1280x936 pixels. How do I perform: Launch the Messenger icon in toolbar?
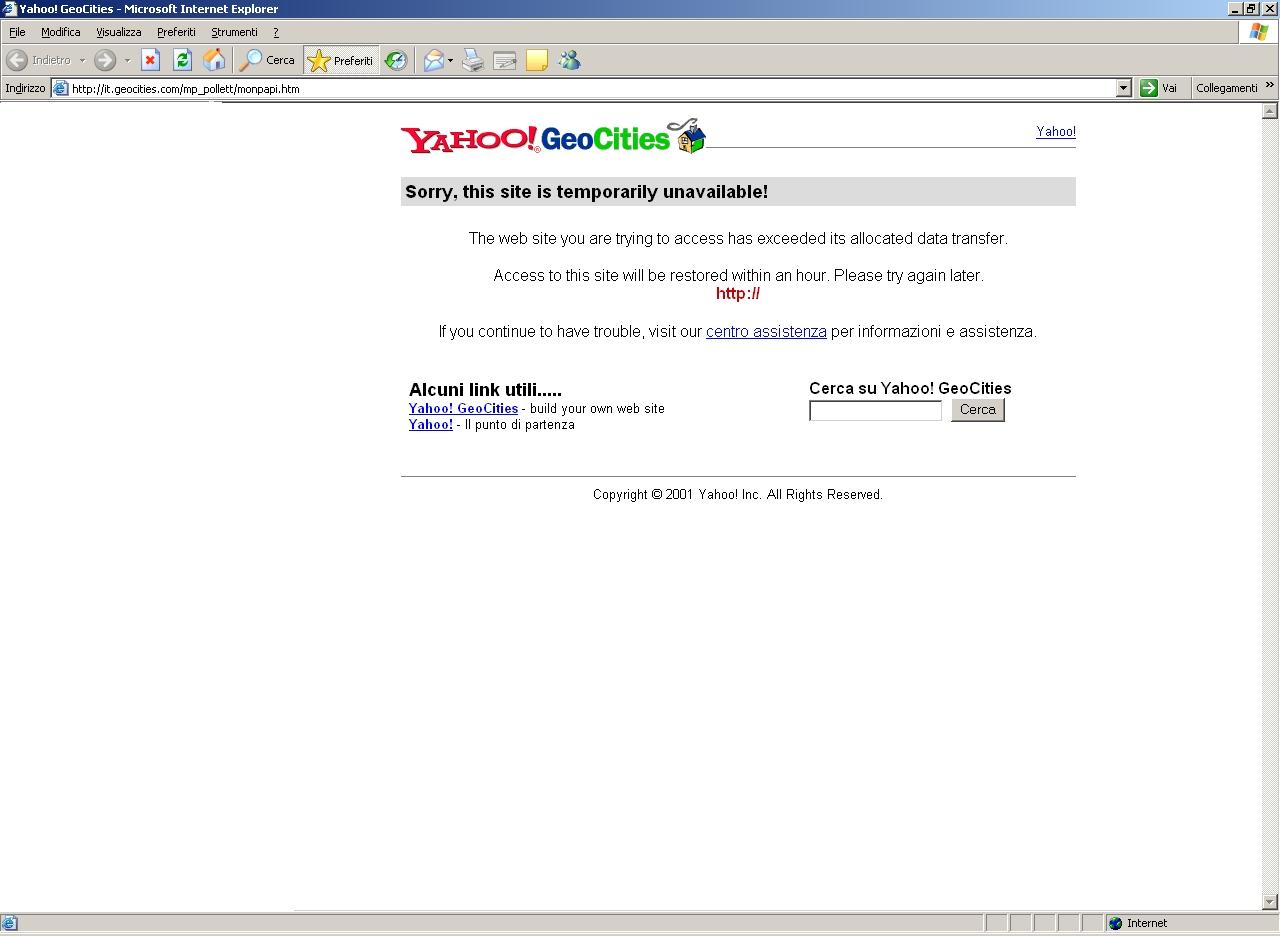[x=569, y=60]
